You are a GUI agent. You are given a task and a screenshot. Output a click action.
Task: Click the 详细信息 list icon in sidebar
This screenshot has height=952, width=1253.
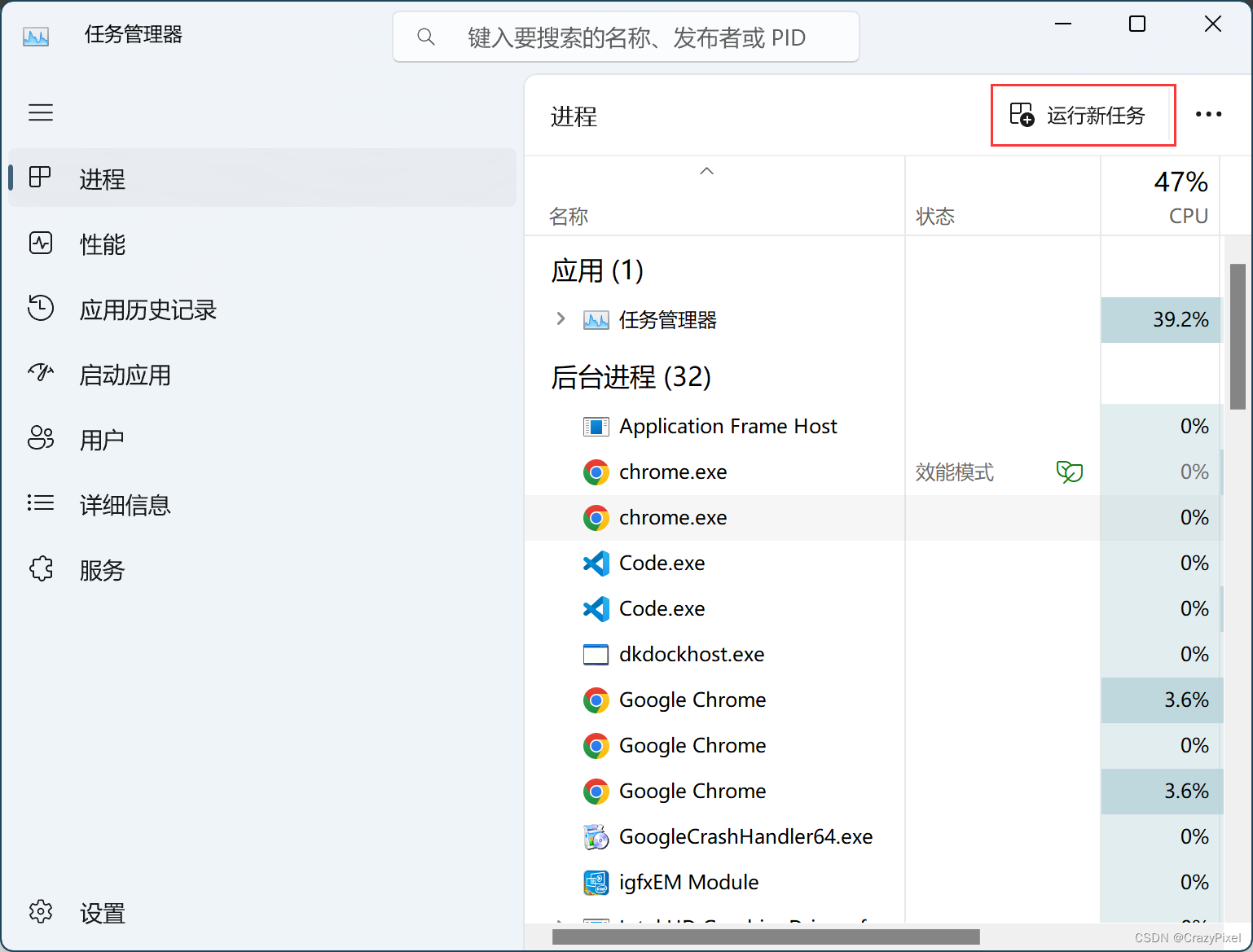41,503
